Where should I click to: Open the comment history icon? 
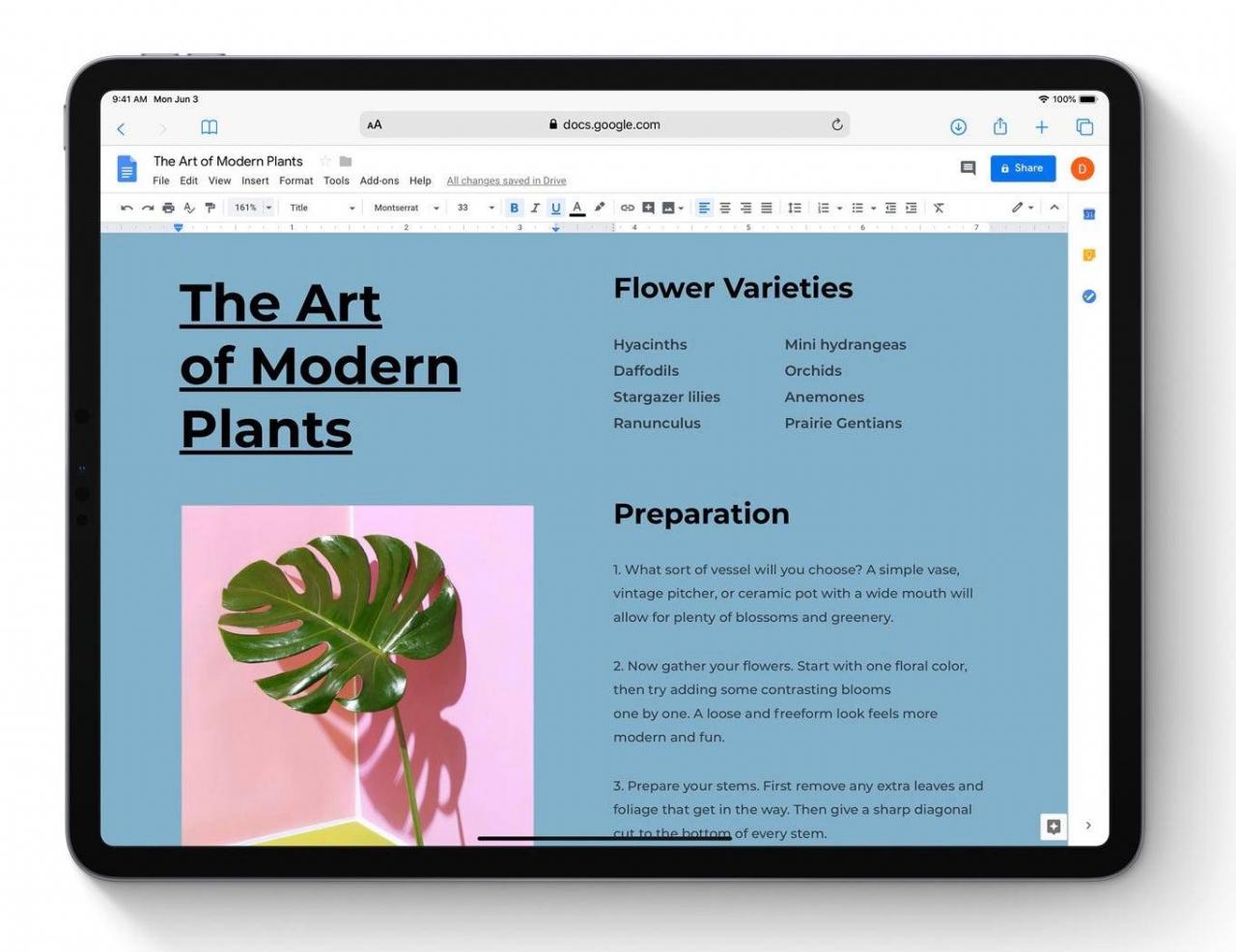click(x=968, y=168)
